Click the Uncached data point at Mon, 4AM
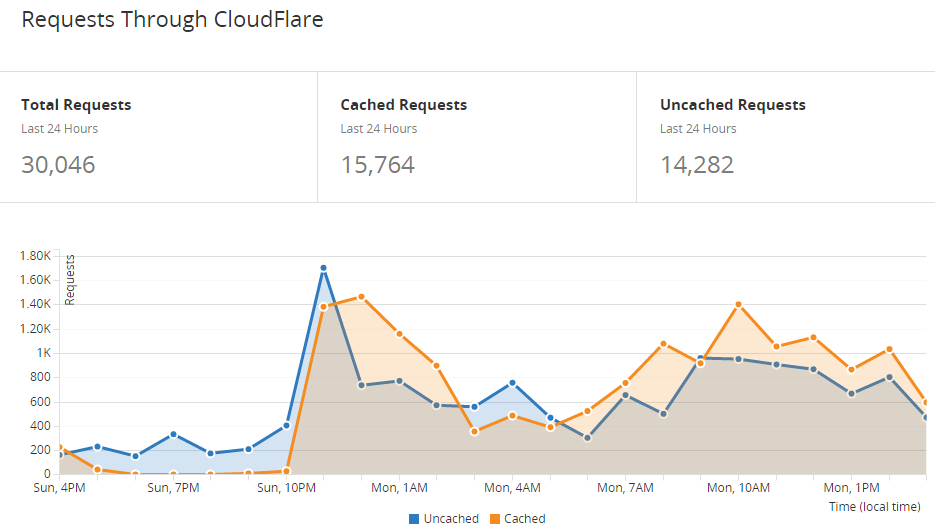The height and width of the screenshot is (531, 935). point(512,383)
